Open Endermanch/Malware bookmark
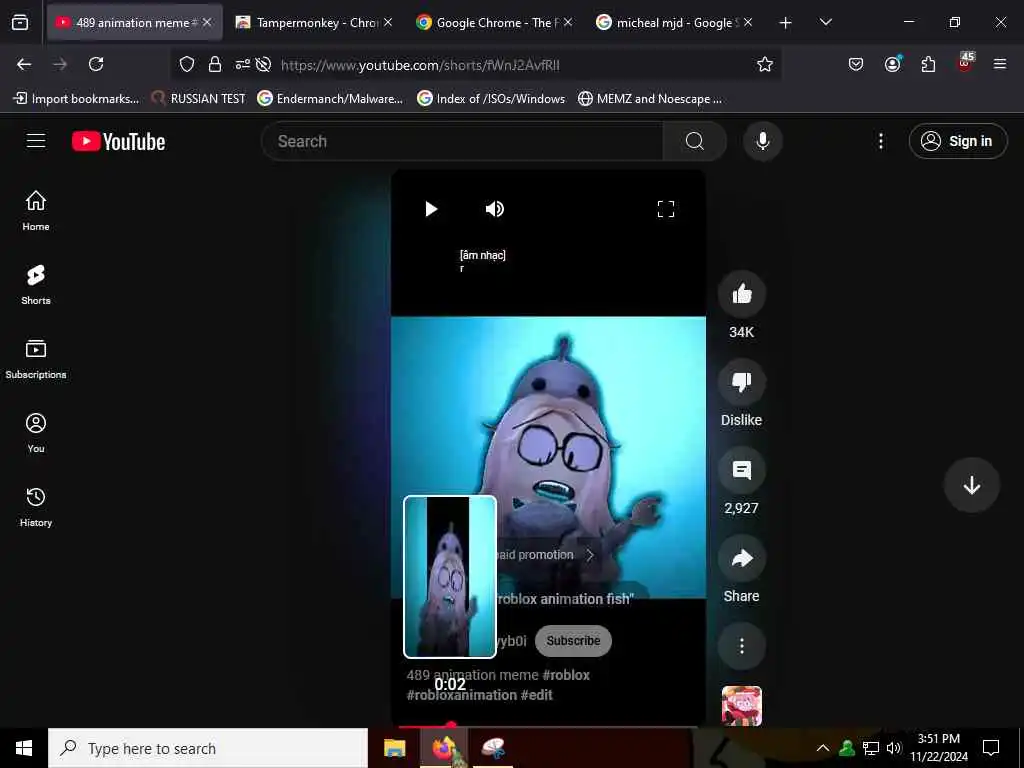The height and width of the screenshot is (768, 1024). [x=330, y=99]
